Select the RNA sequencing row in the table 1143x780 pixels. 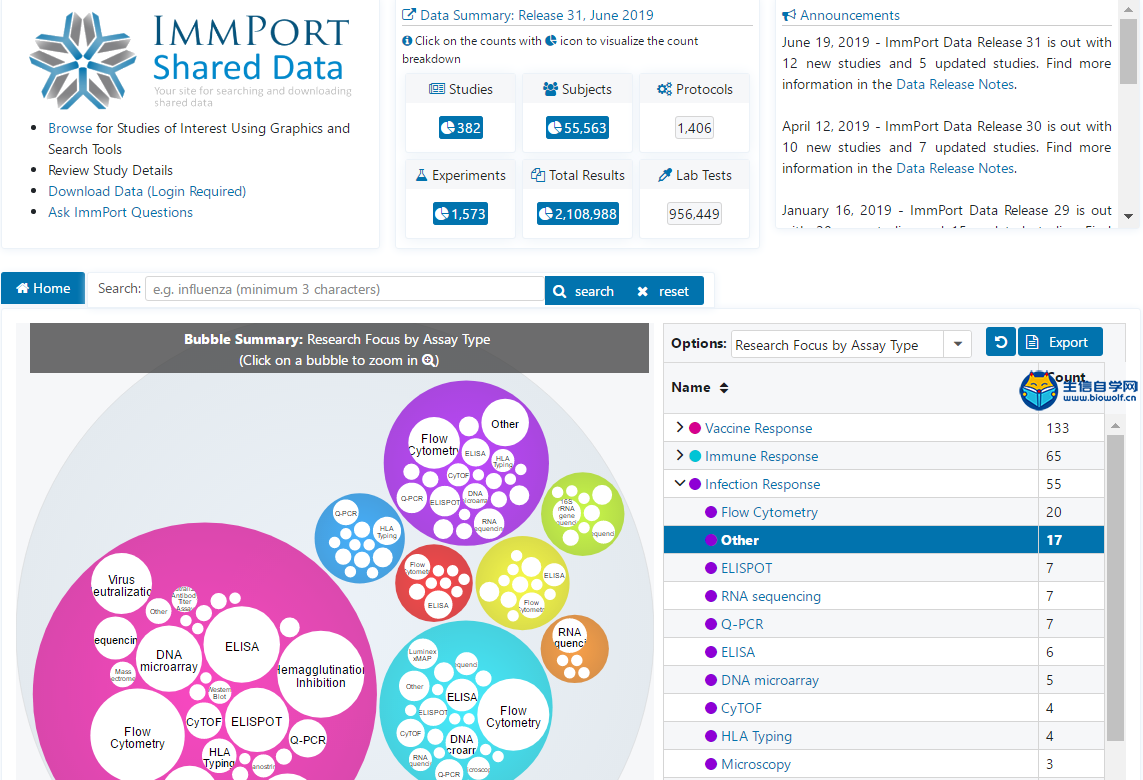click(883, 596)
